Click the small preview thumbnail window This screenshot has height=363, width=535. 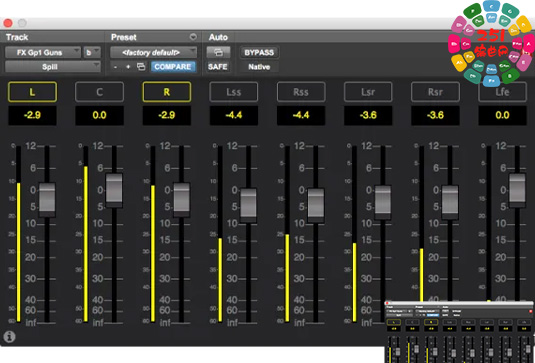click(x=460, y=332)
